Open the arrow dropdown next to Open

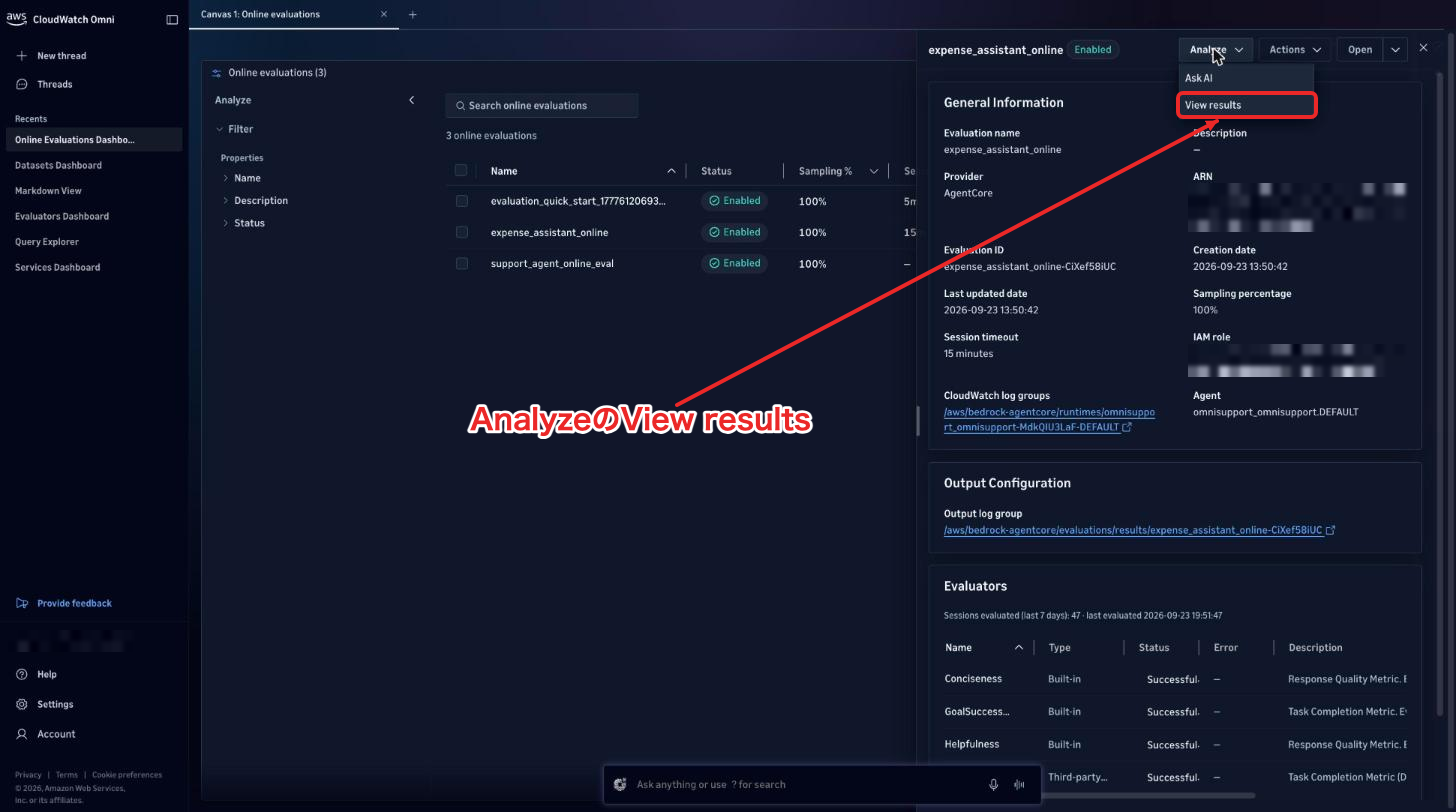(x=1395, y=49)
